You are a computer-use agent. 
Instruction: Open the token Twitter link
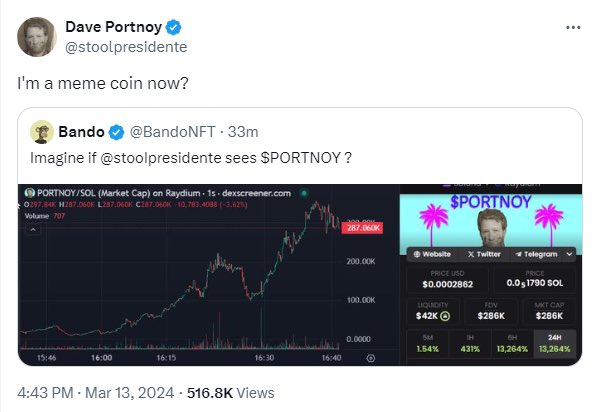coord(484,254)
